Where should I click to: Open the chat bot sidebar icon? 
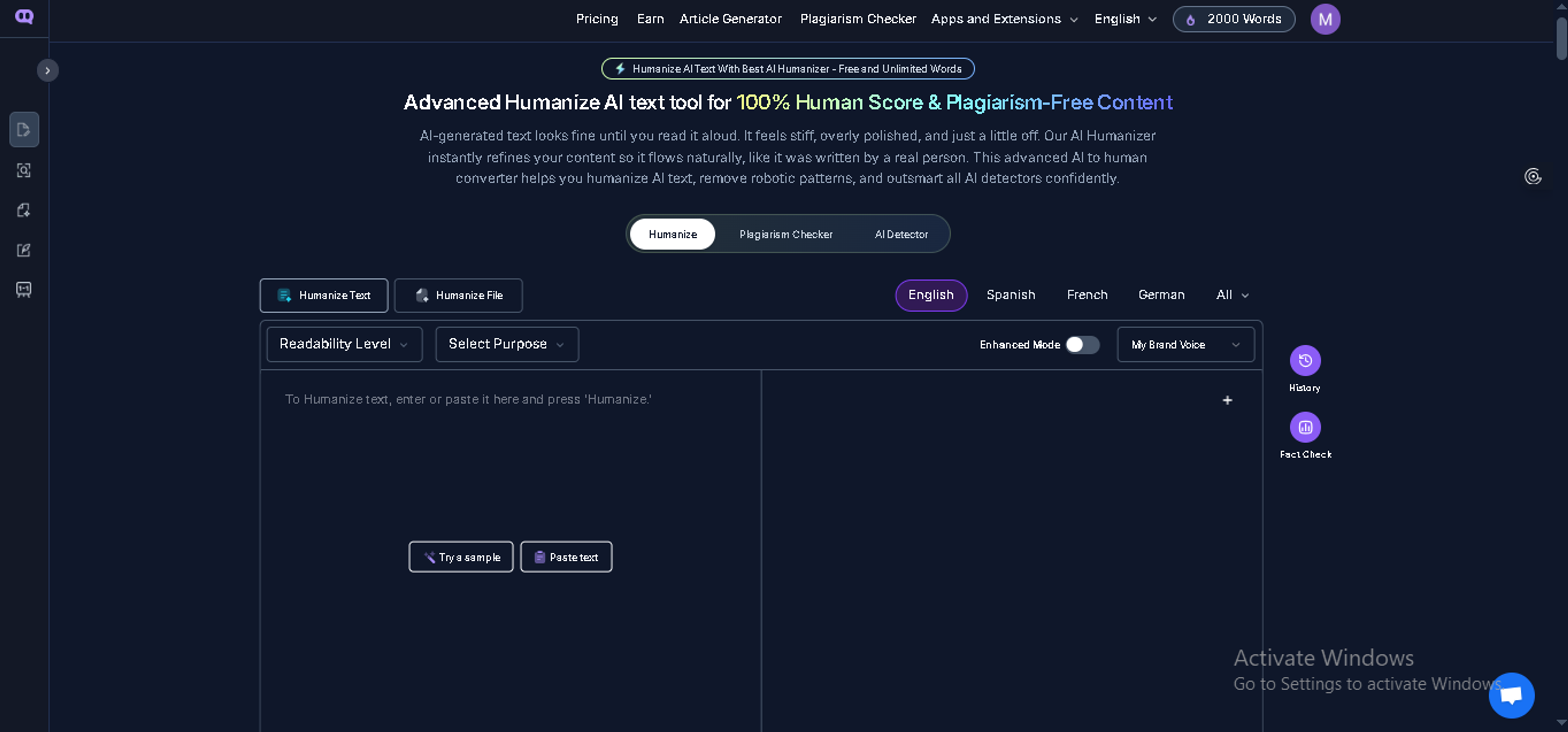click(x=24, y=289)
